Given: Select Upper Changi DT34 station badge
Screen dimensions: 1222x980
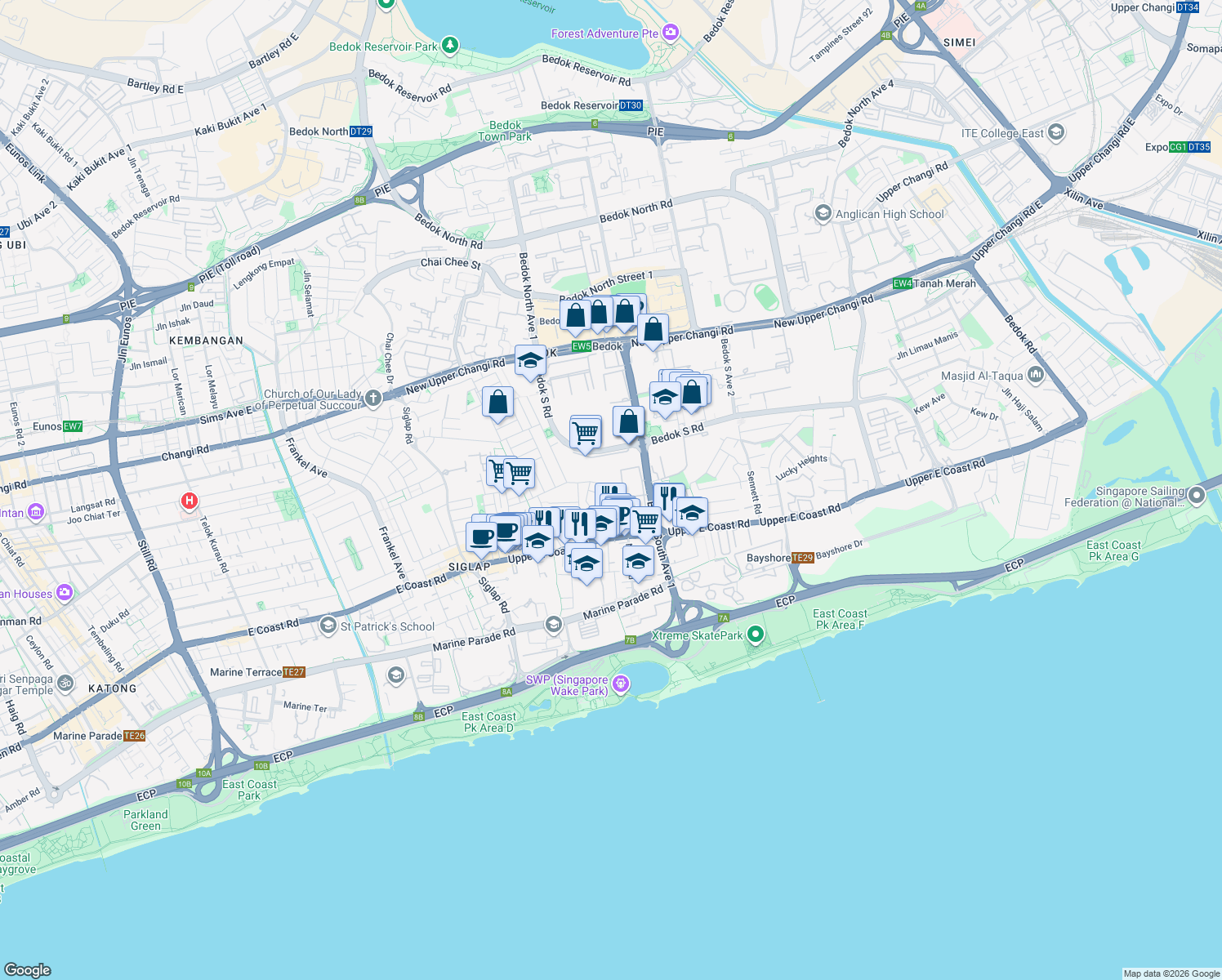Looking at the screenshot, I should pos(1189,7).
